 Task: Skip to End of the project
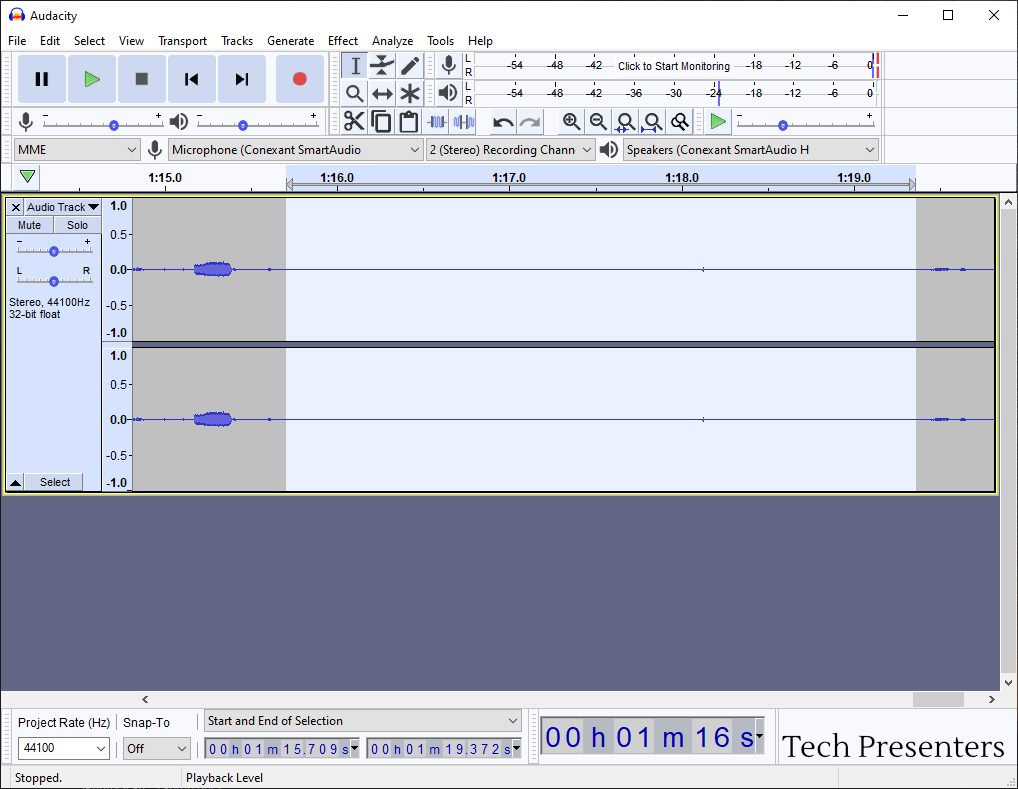click(x=242, y=79)
